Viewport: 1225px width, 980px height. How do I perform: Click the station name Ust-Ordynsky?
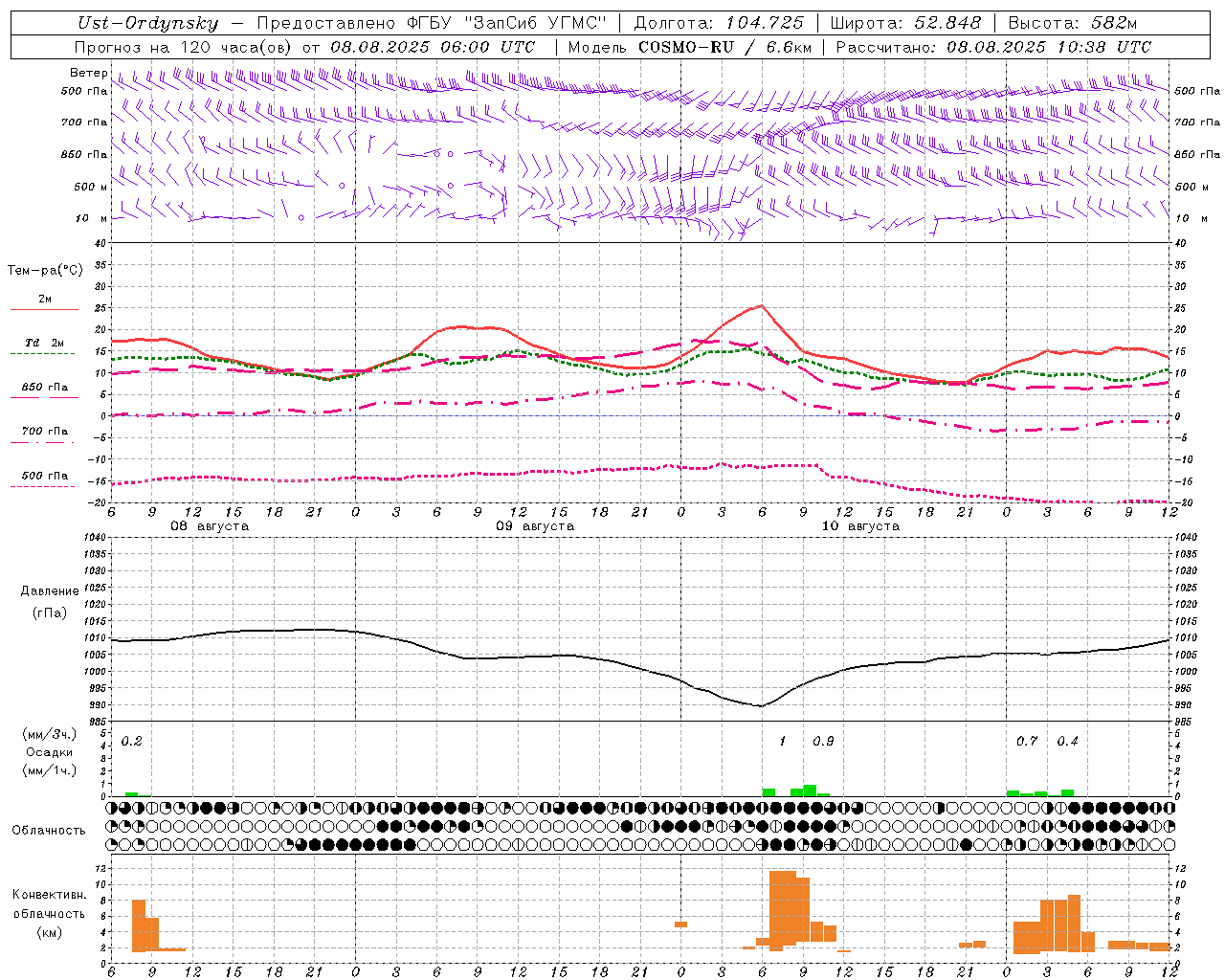(147, 24)
